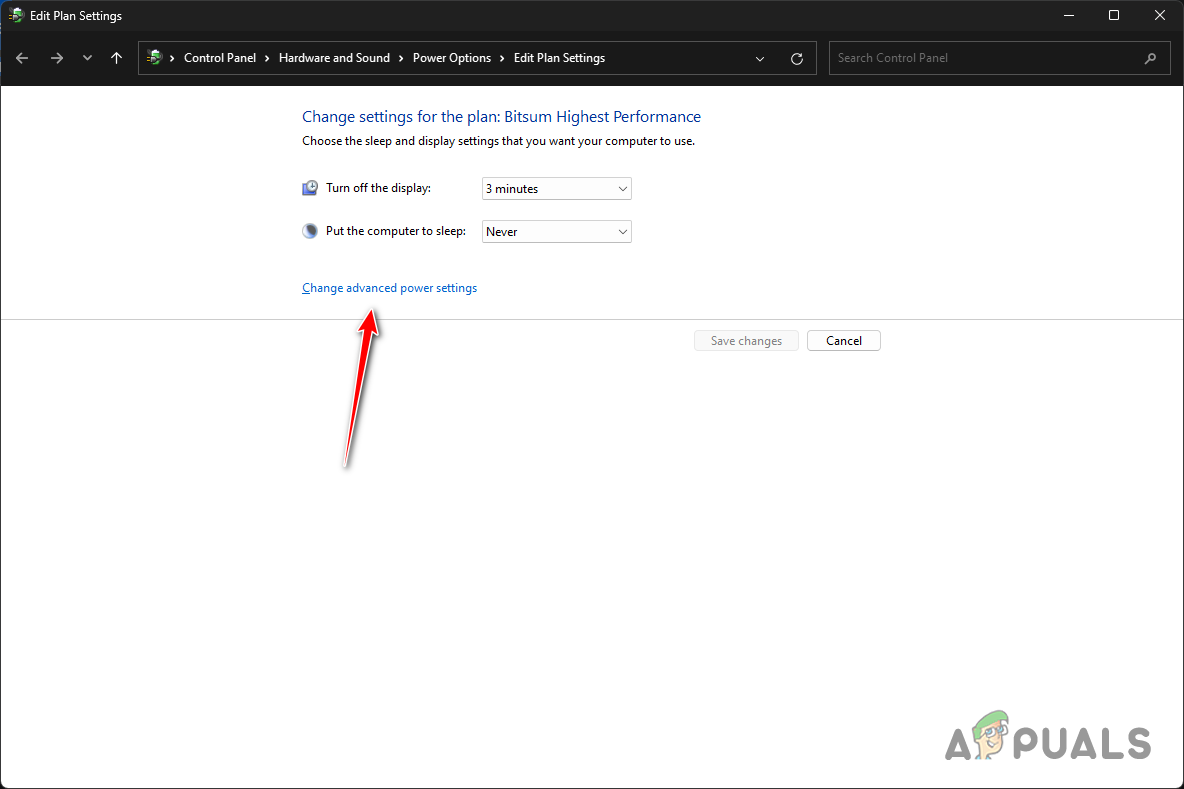Viewport: 1184px width, 789px height.
Task: Click the Cancel button
Action: tap(843, 340)
